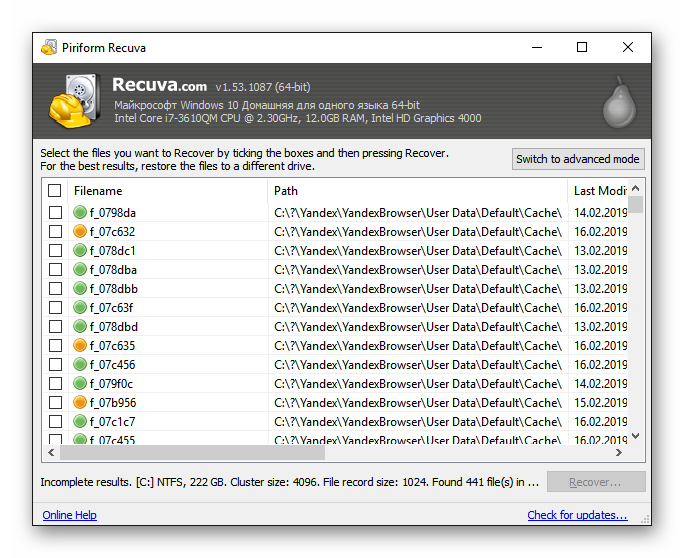Maximize the Piriform Recuva window

[582, 47]
